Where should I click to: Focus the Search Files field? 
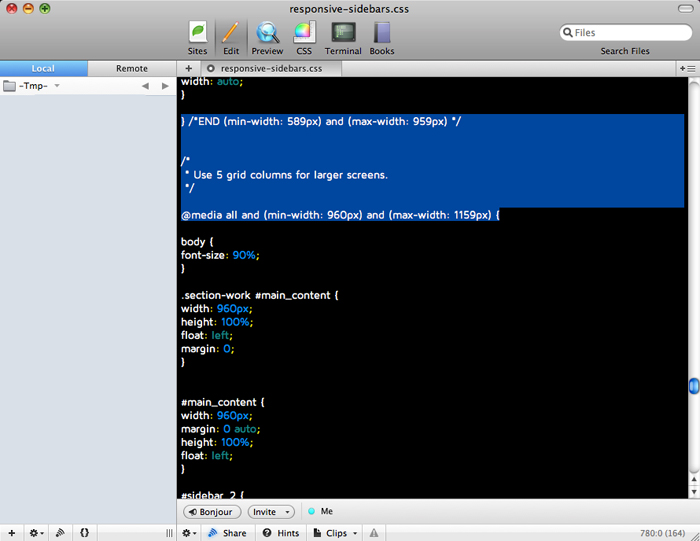tap(625, 32)
